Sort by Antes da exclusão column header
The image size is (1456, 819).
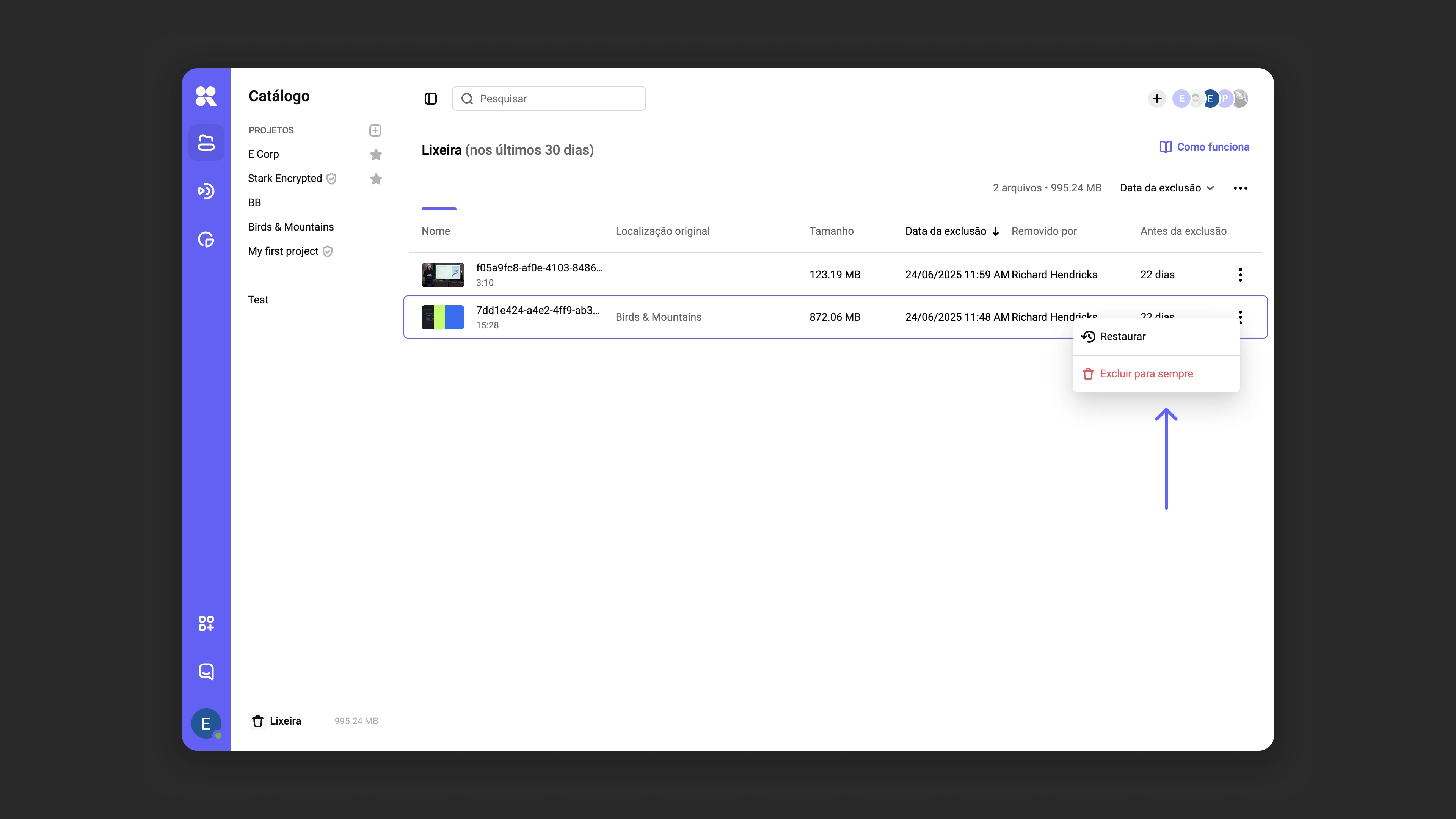tap(1183, 231)
